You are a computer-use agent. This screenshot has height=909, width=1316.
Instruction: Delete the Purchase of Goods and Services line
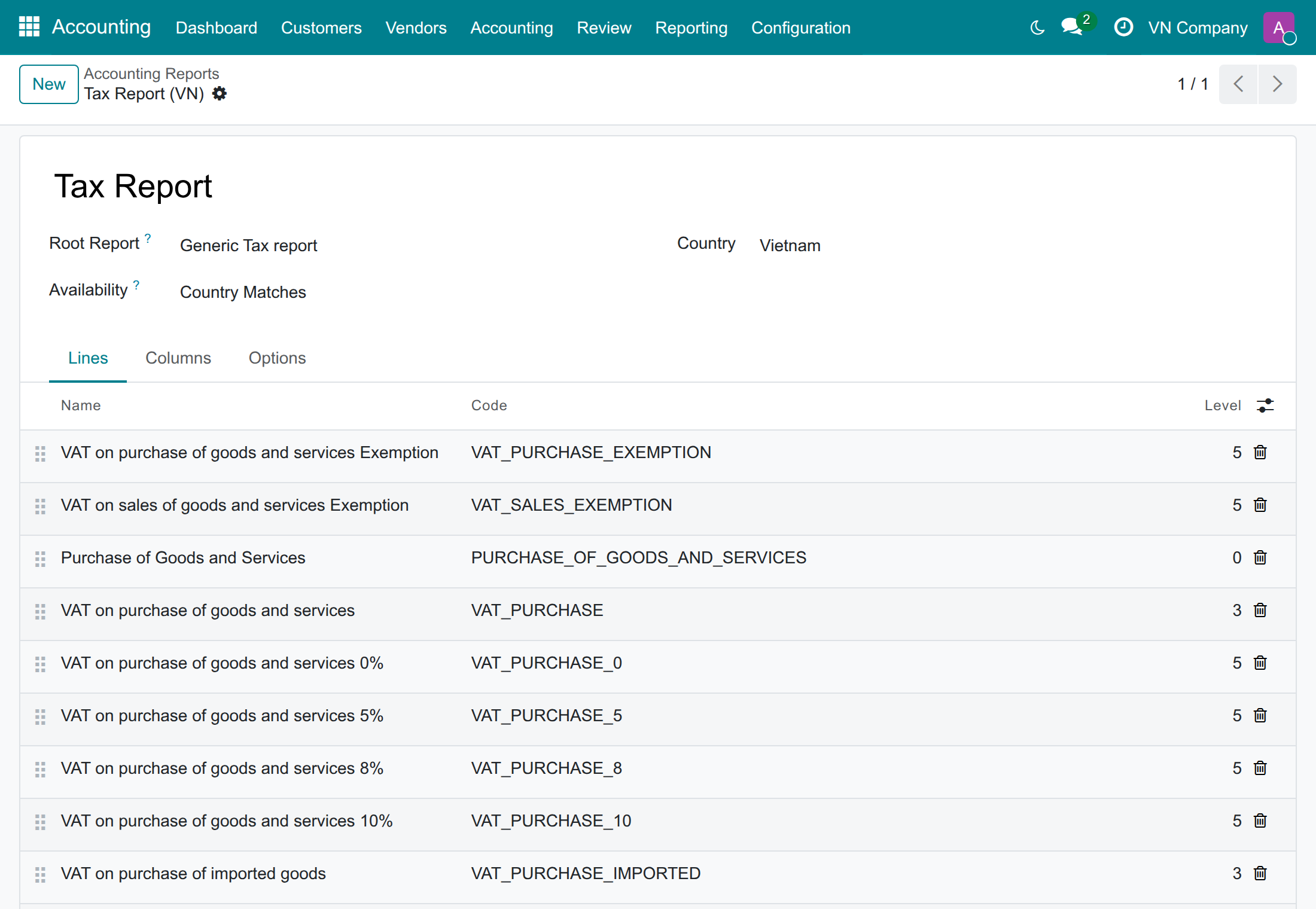point(1260,558)
